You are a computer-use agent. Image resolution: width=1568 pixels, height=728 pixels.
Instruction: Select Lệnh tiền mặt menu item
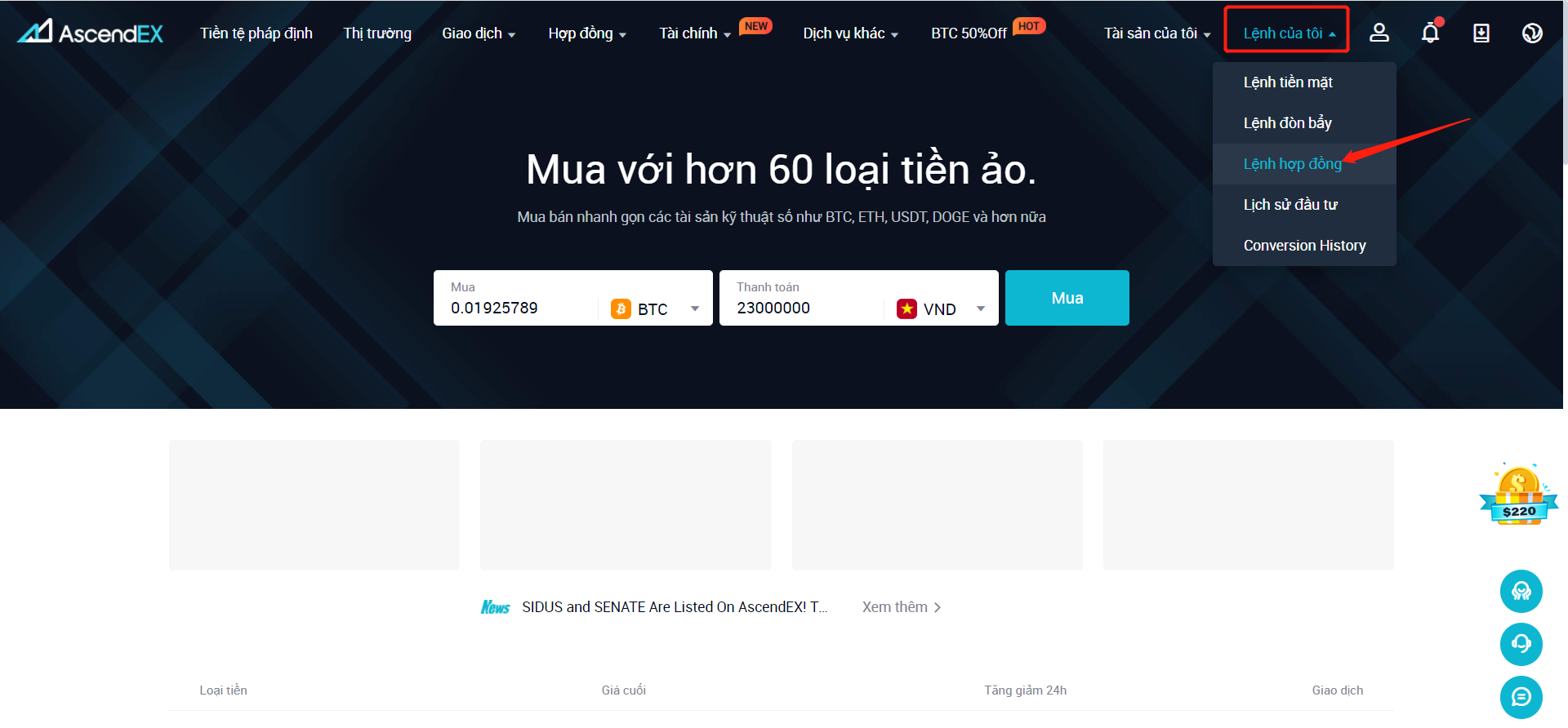[x=1288, y=82]
